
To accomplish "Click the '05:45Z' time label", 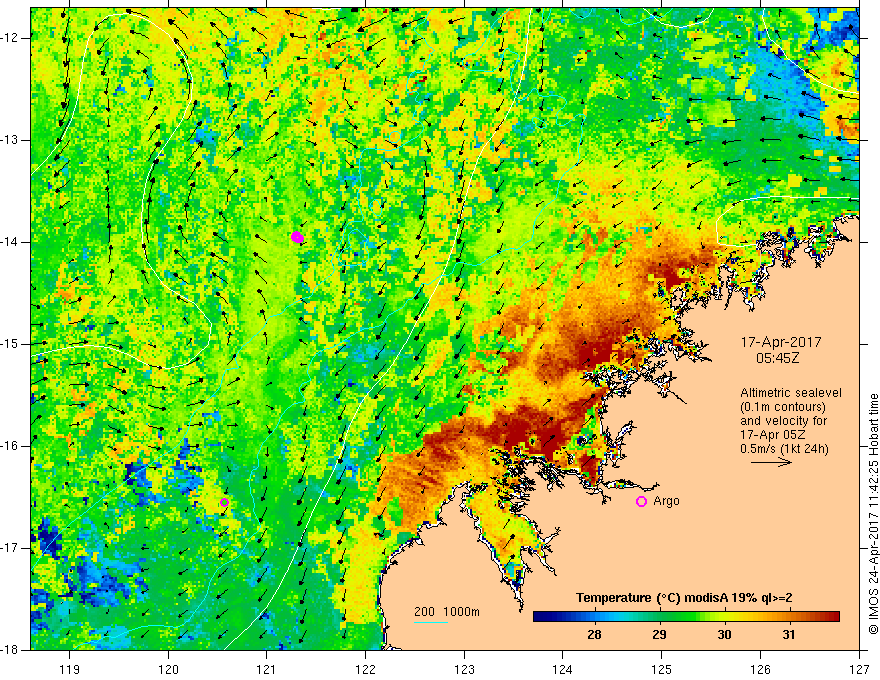I will coord(777,357).
